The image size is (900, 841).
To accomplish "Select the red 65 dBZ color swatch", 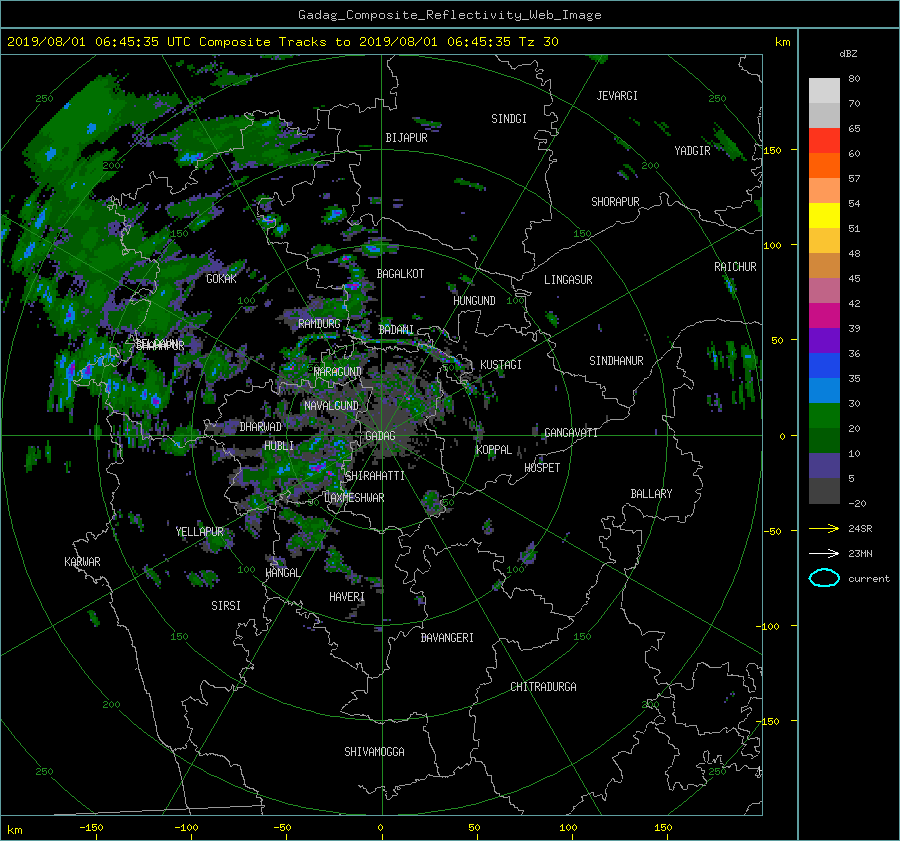I will [x=824, y=140].
